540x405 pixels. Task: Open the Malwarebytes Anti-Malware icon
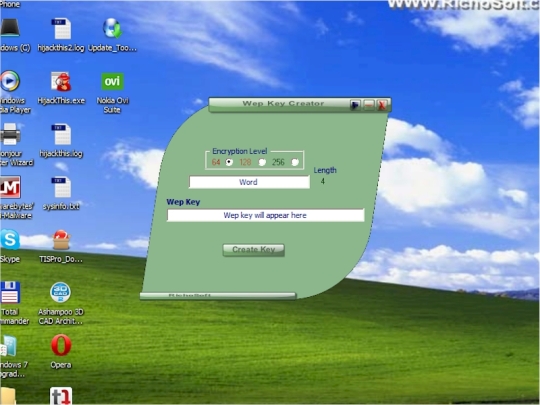click(10, 187)
